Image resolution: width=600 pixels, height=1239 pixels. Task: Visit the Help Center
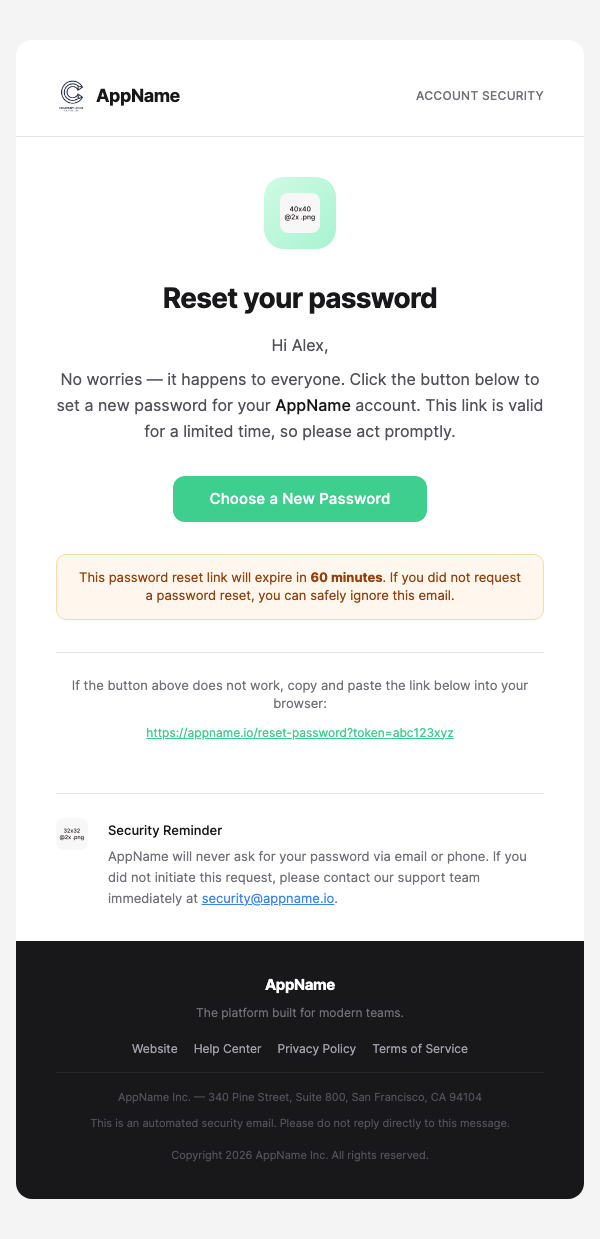click(x=227, y=1048)
